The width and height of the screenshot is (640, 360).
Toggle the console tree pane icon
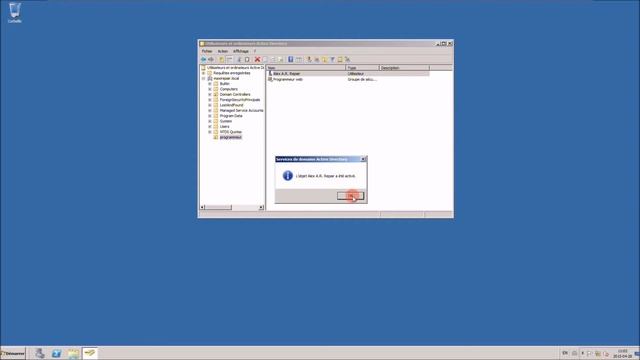click(229, 60)
